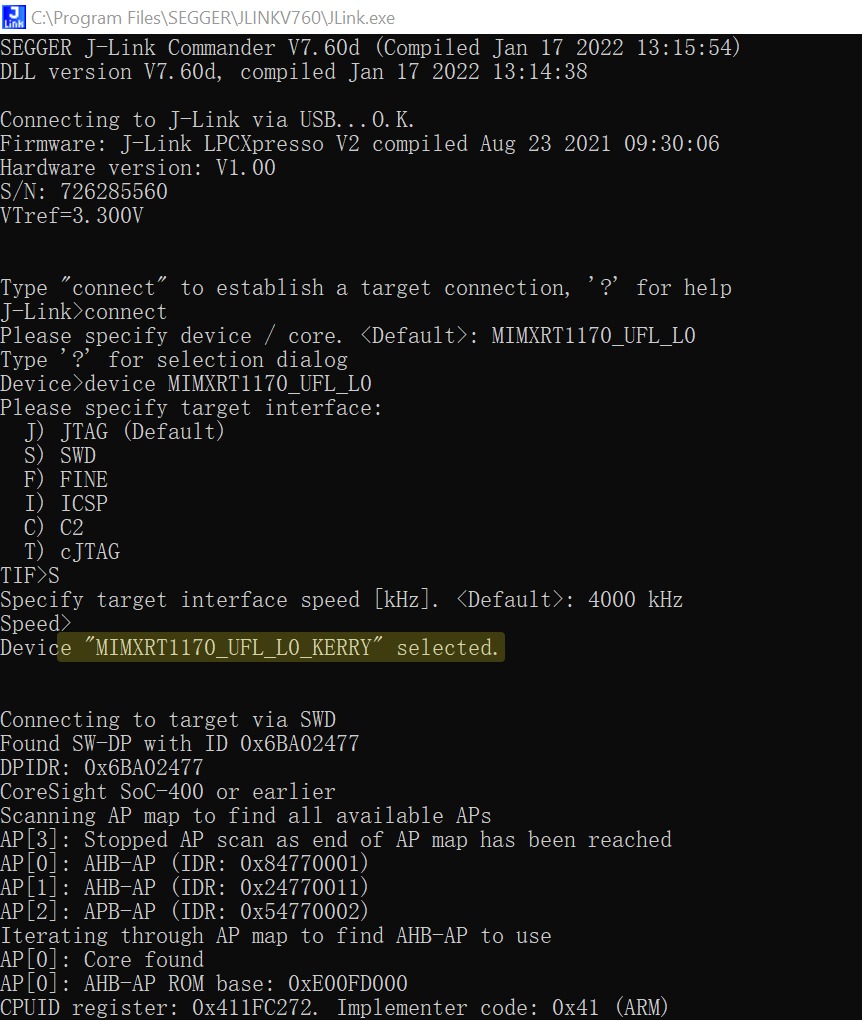The height and width of the screenshot is (1020, 862).
Task: Click the 'AP[0]: Core found' line
Action: [x=102, y=960]
